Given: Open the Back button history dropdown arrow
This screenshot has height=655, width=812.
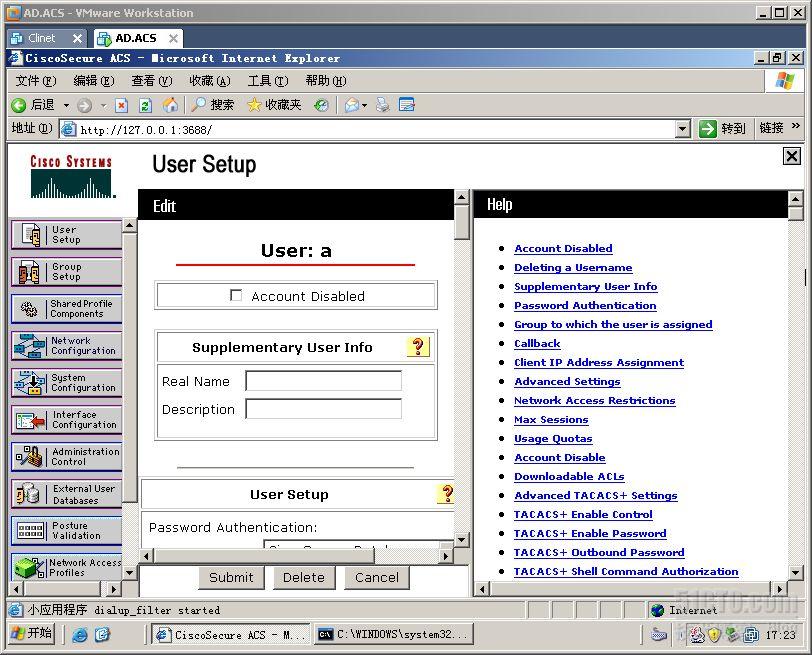Looking at the screenshot, I should click(66, 106).
